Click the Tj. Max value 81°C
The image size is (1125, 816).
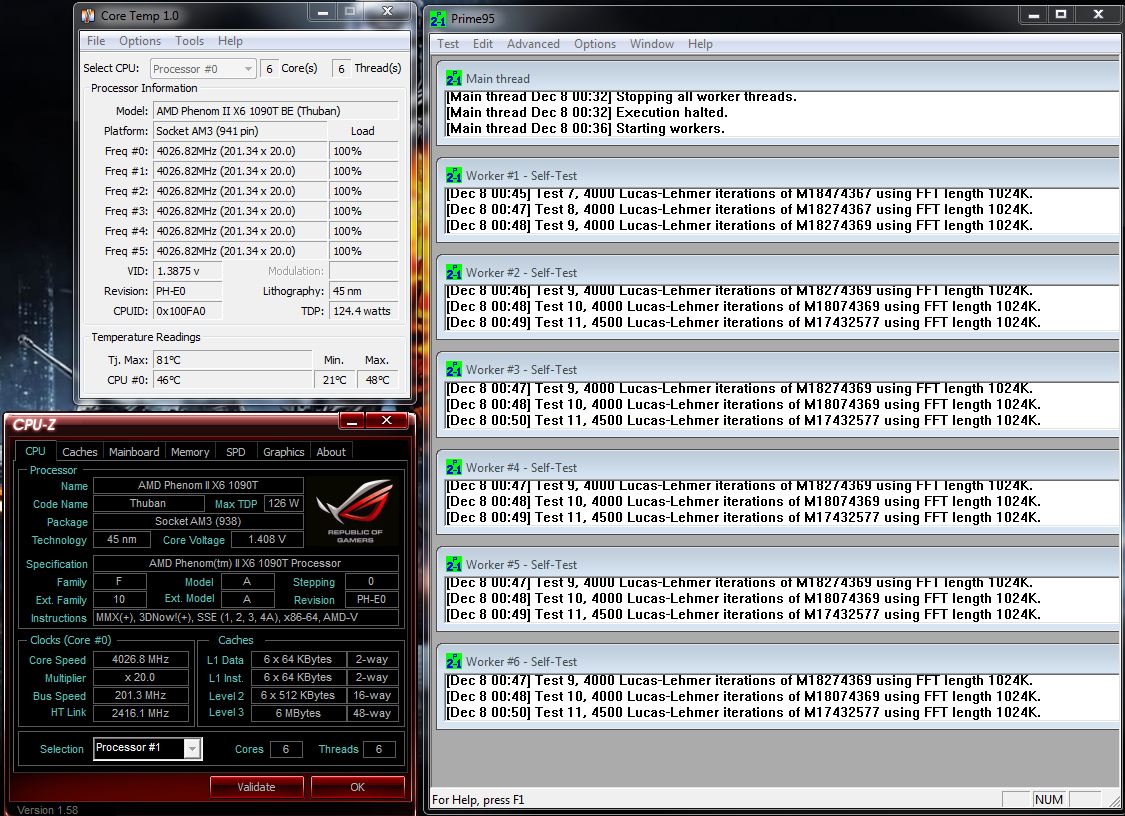[232, 360]
